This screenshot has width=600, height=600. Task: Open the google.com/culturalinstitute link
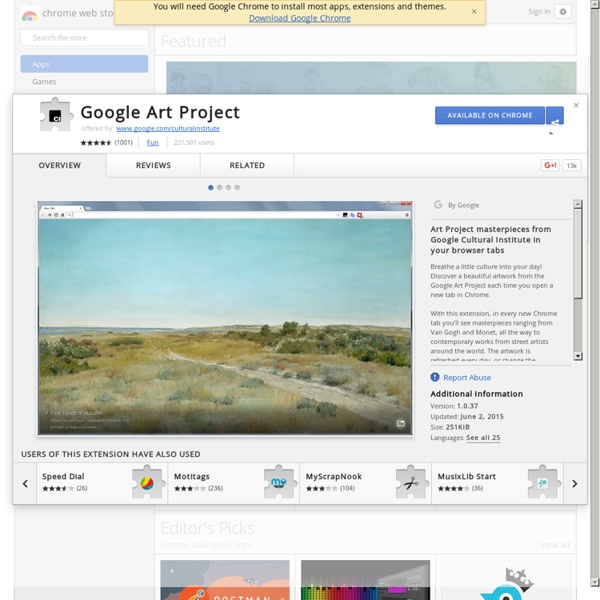(168, 129)
